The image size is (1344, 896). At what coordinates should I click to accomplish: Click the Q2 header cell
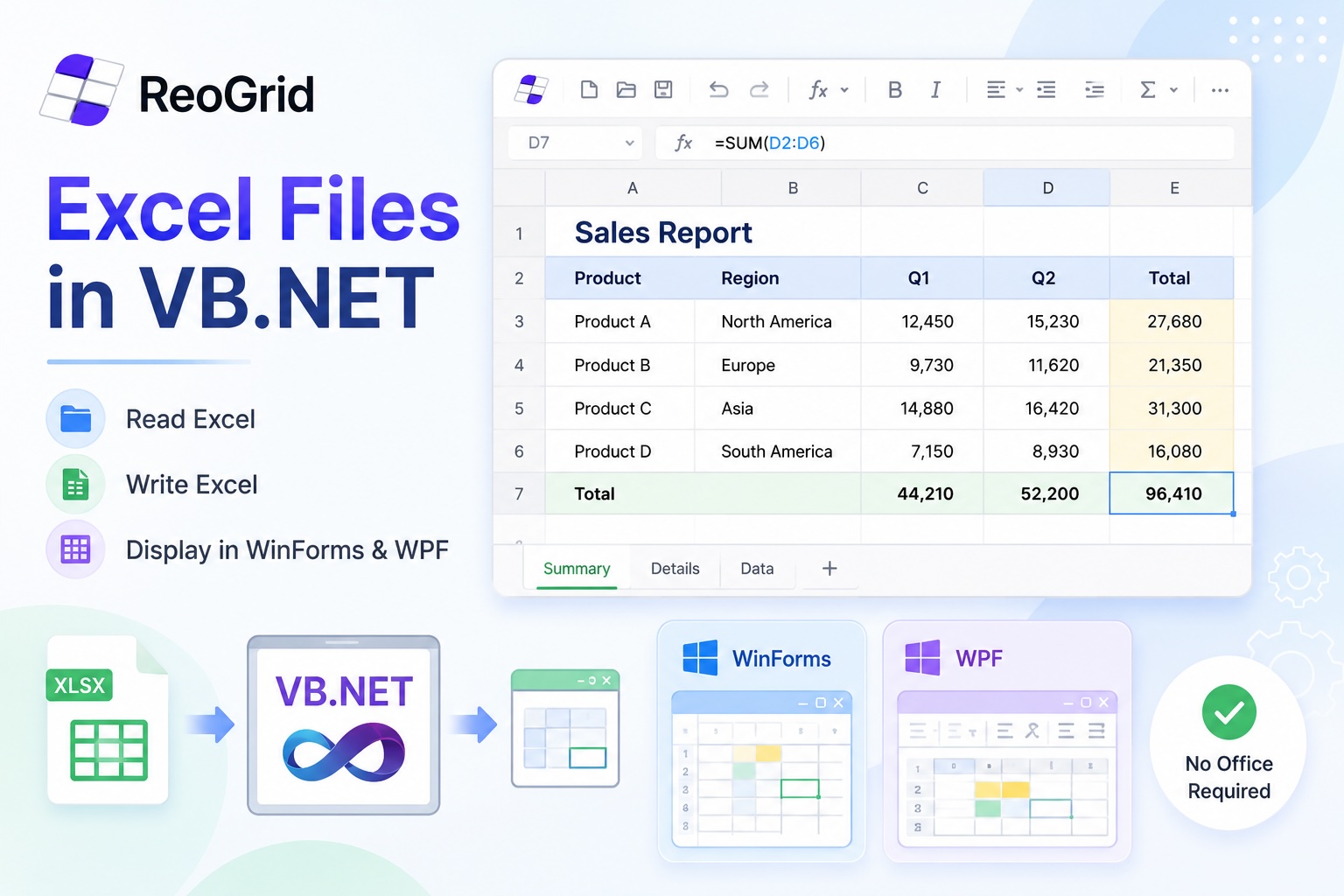click(1046, 278)
